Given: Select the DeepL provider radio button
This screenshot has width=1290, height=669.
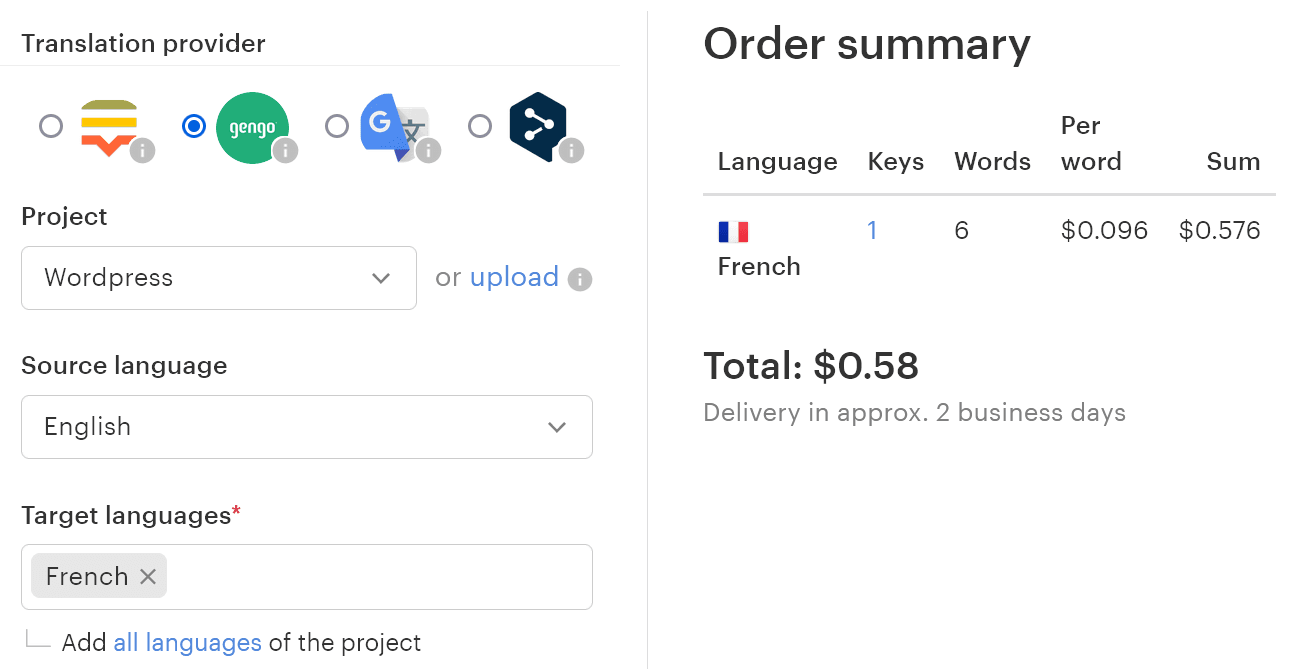Looking at the screenshot, I should (480, 126).
